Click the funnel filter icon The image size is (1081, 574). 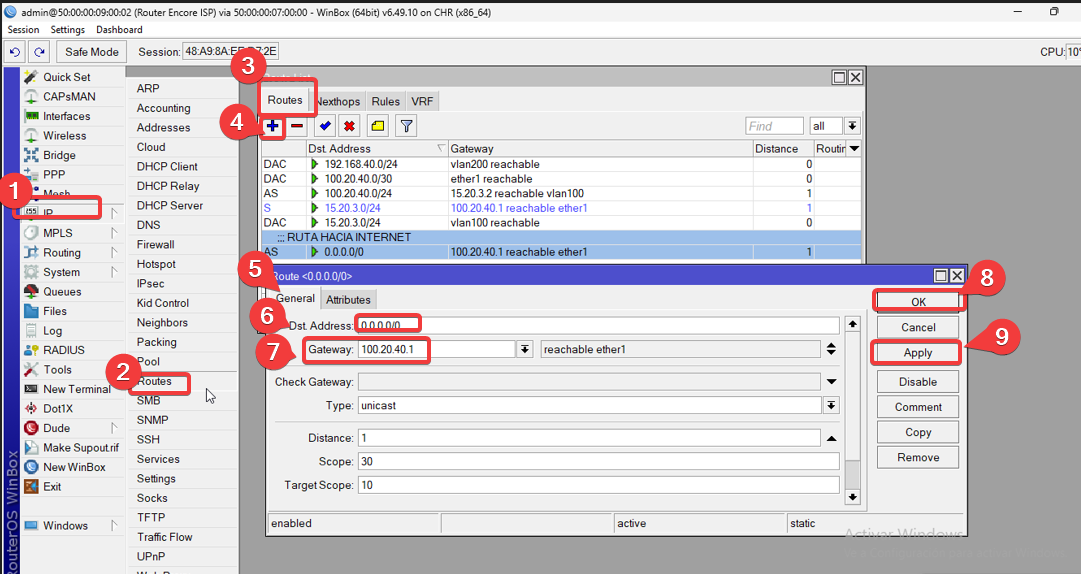pyautogui.click(x=406, y=126)
